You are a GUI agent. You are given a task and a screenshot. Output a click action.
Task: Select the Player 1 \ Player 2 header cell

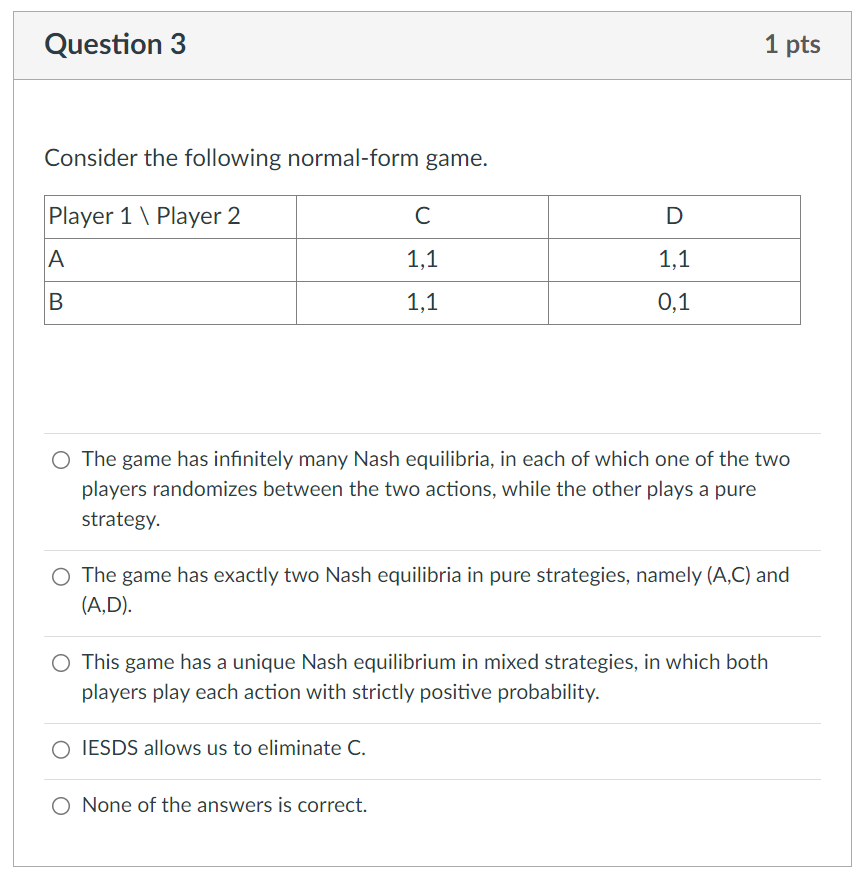[133, 216]
